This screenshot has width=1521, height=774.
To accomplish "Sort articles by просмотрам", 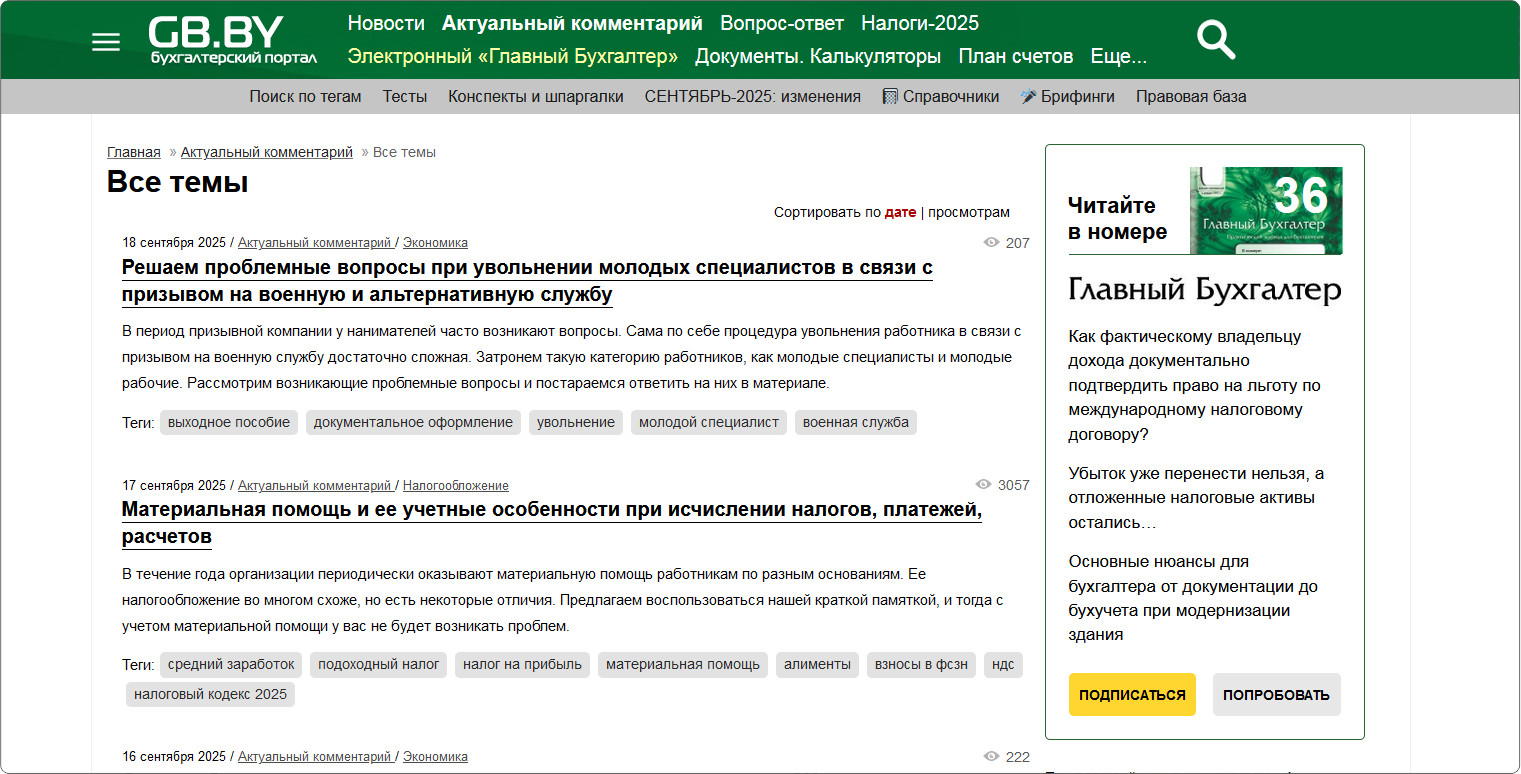I will point(968,212).
